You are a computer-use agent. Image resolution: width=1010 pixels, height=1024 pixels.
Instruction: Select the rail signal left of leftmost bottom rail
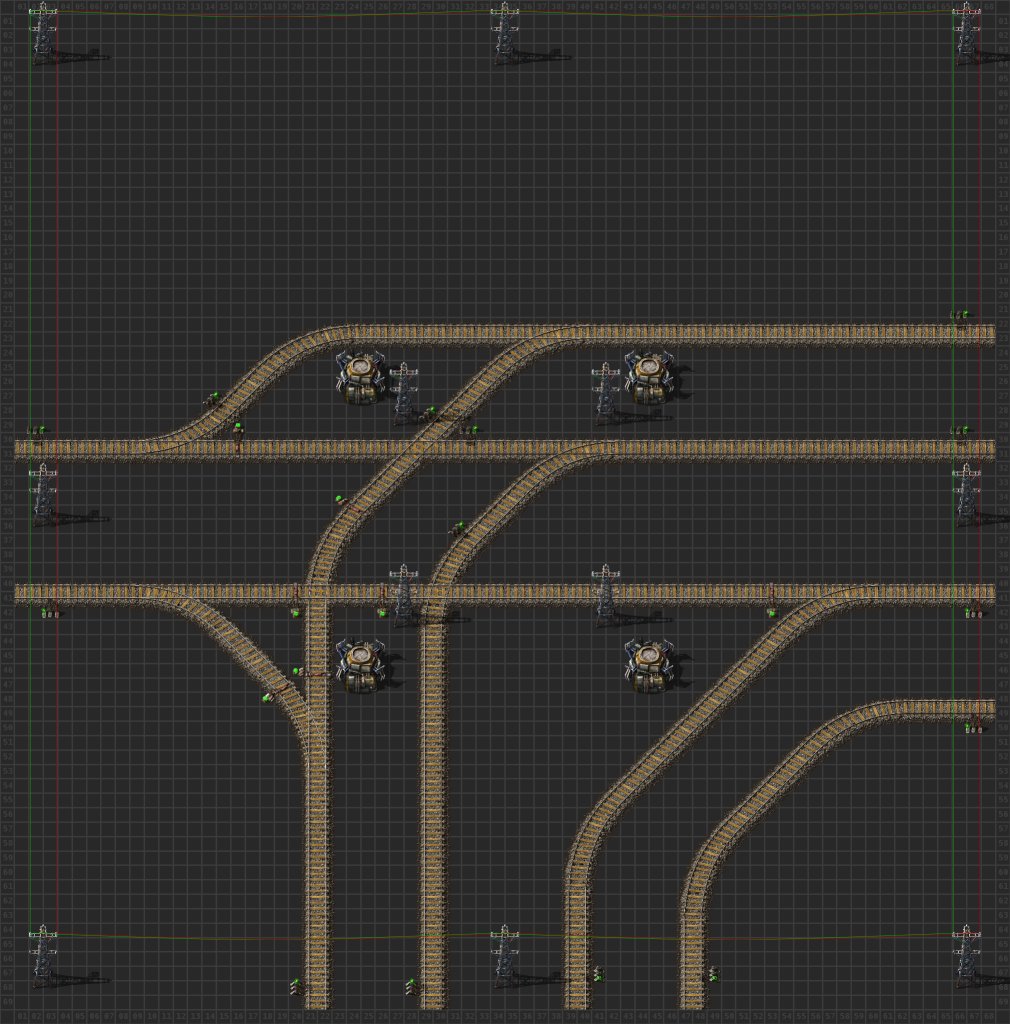296,986
